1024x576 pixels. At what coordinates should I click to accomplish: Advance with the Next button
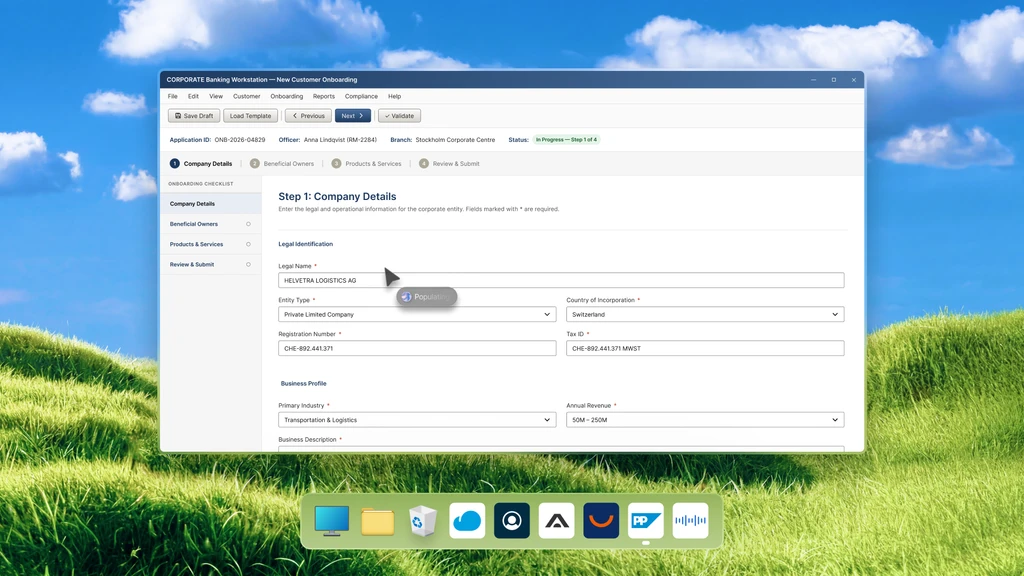point(353,116)
